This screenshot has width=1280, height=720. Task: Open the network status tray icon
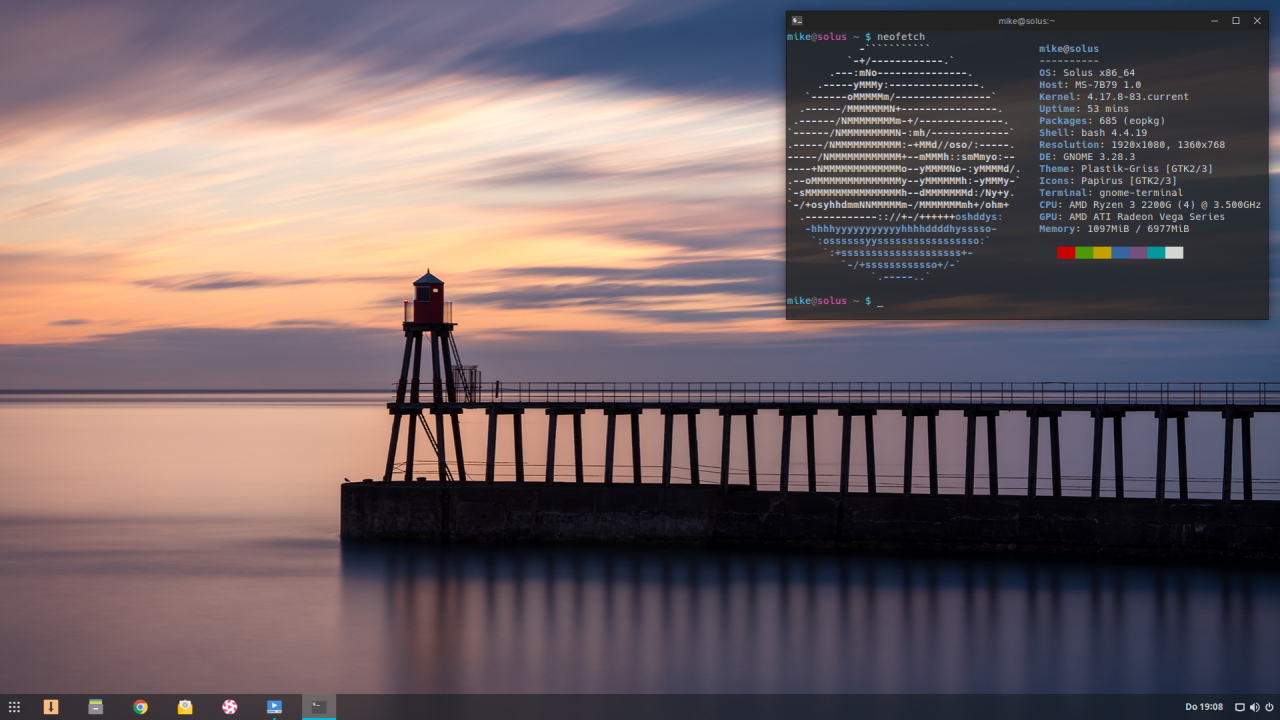tap(1240, 707)
